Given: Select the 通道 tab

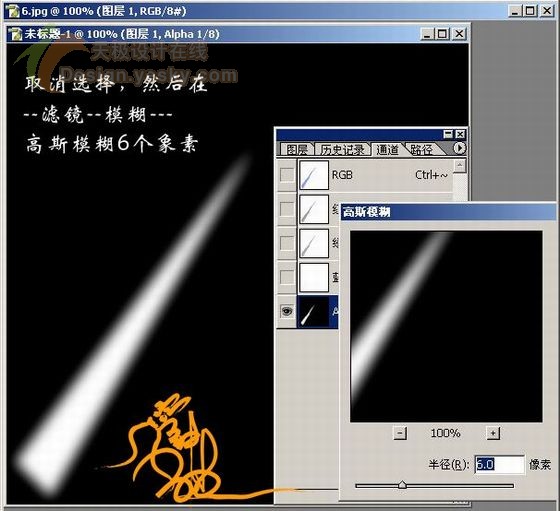Looking at the screenshot, I should [387, 149].
